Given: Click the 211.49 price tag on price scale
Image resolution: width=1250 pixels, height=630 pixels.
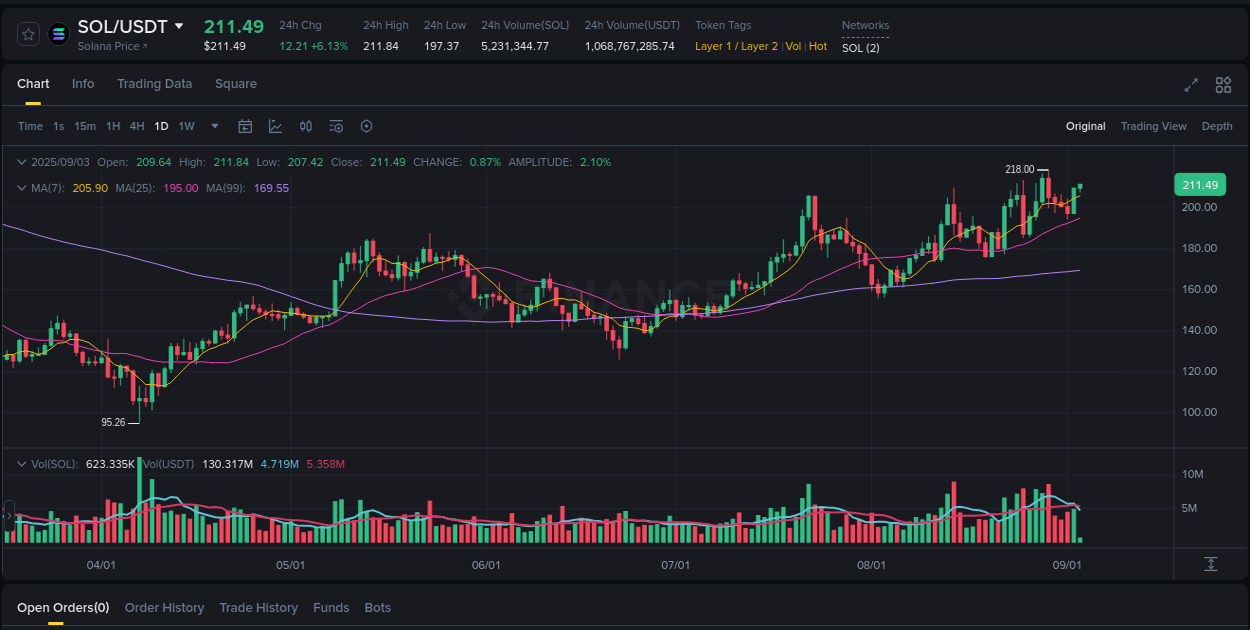Looking at the screenshot, I should click(x=1199, y=184).
